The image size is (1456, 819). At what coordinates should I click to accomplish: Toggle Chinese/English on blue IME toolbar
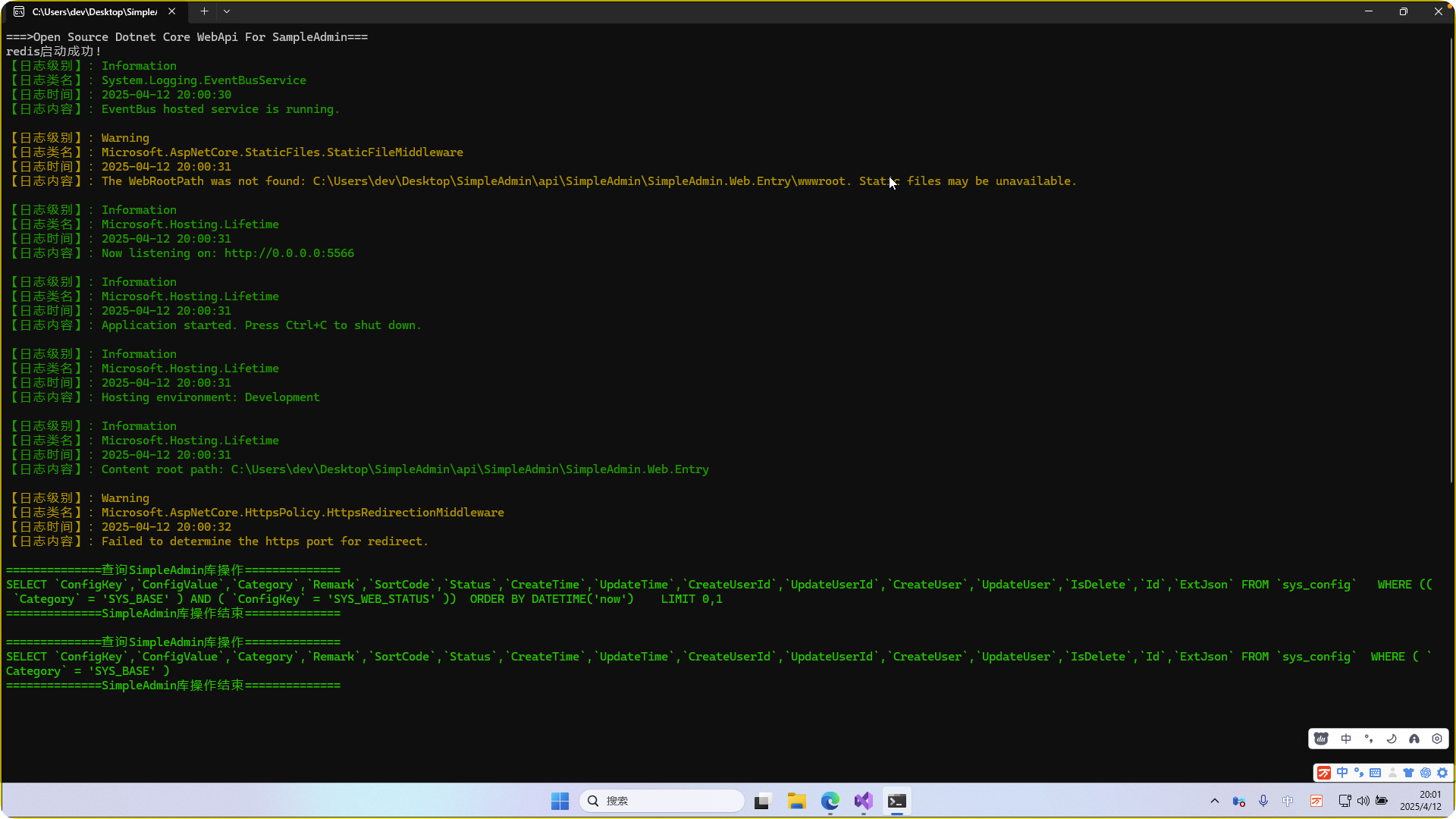pos(1342,773)
